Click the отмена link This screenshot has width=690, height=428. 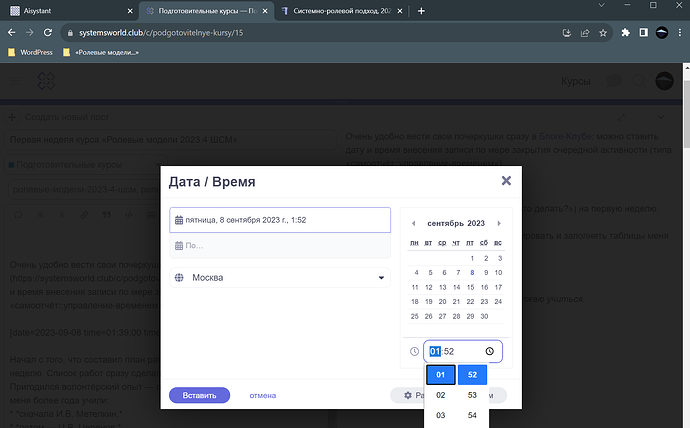coord(265,395)
